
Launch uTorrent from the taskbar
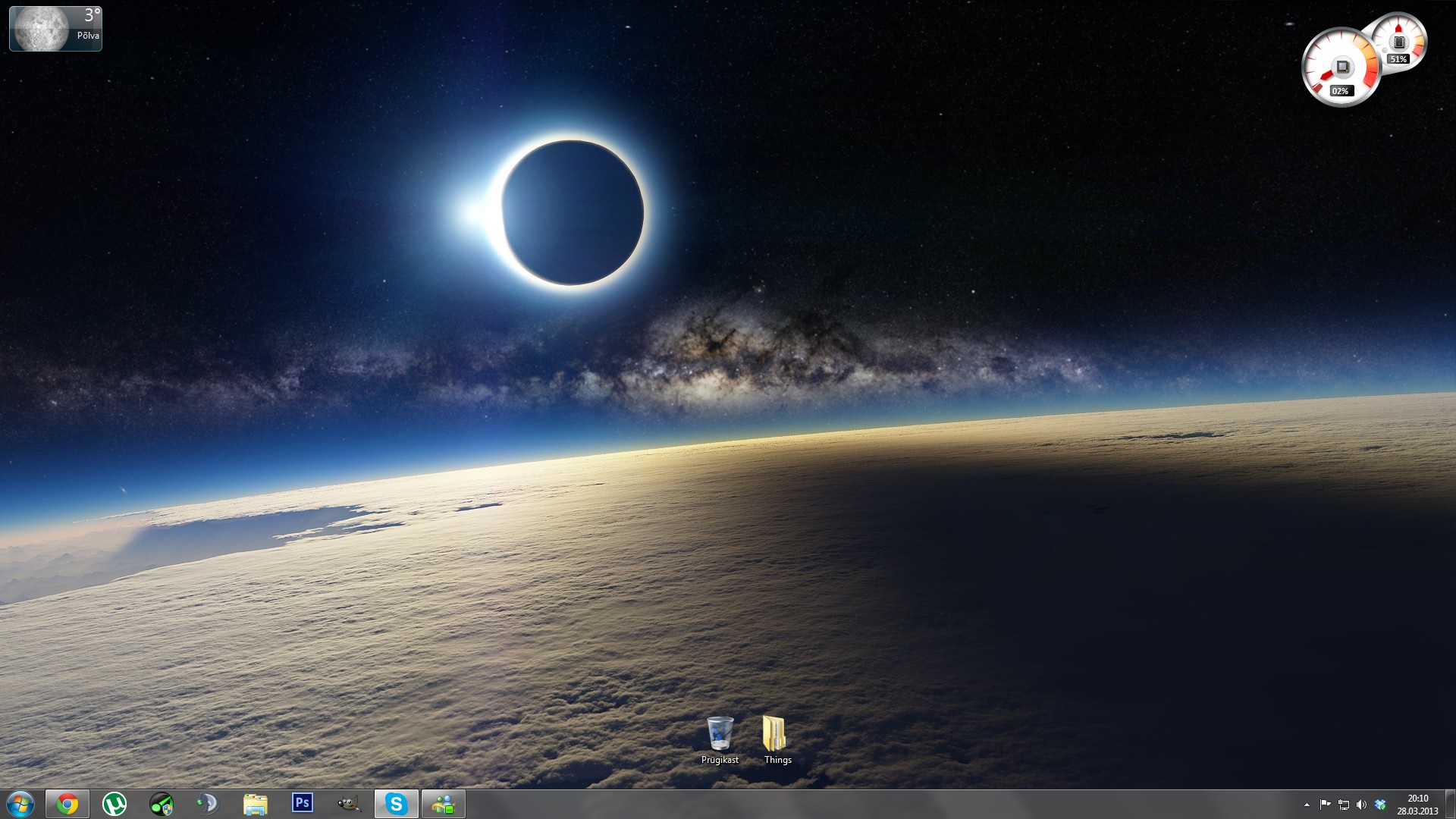coord(115,804)
